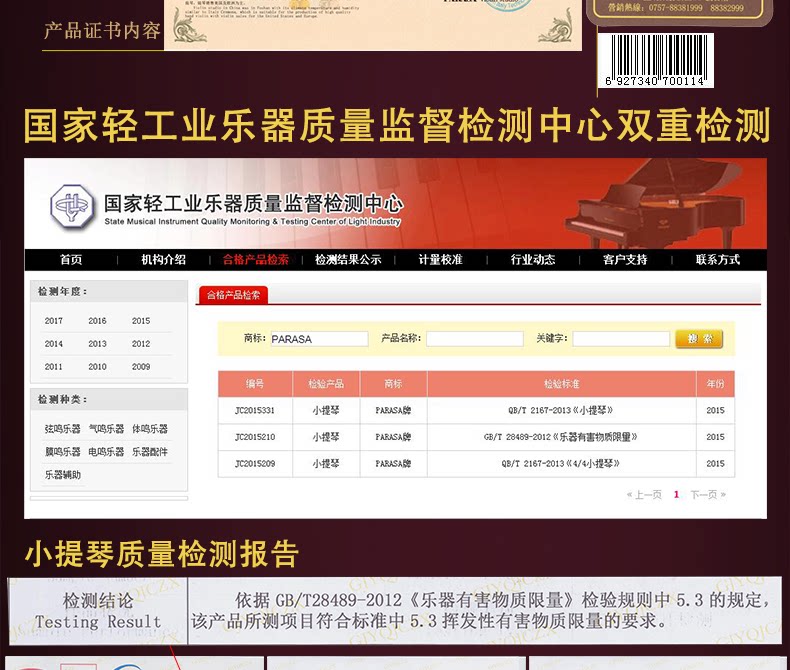Filter by test year 2012
The width and height of the screenshot is (790, 670).
[141, 344]
